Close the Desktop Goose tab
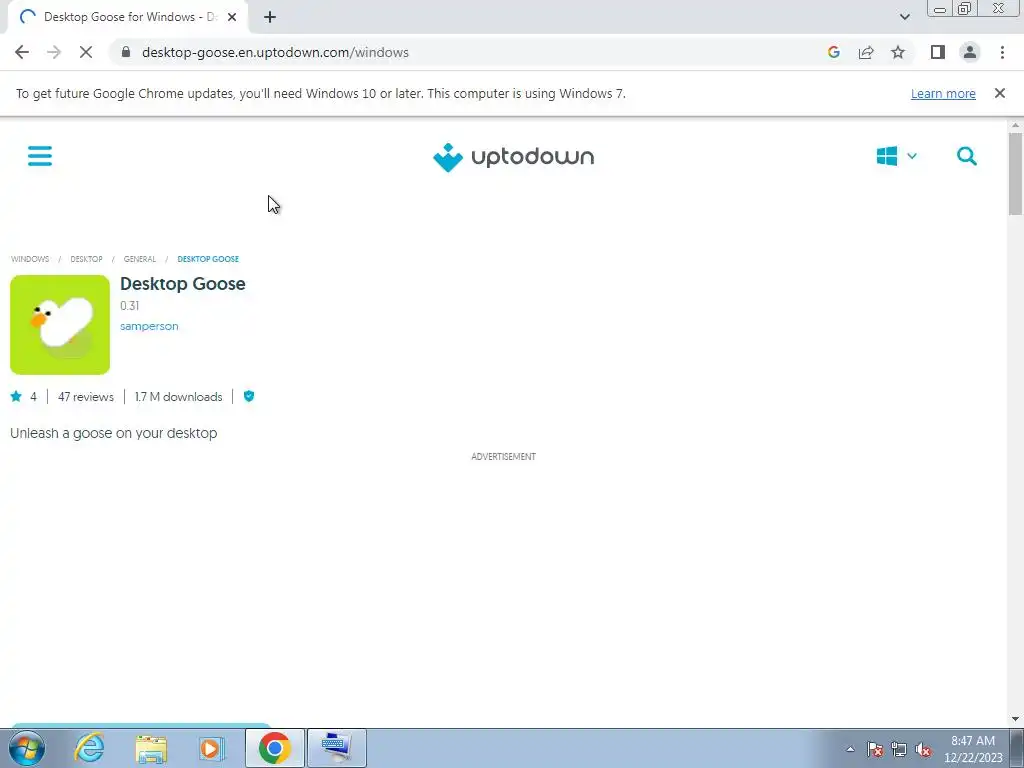Screen dimensions: 1024x768 232,17
